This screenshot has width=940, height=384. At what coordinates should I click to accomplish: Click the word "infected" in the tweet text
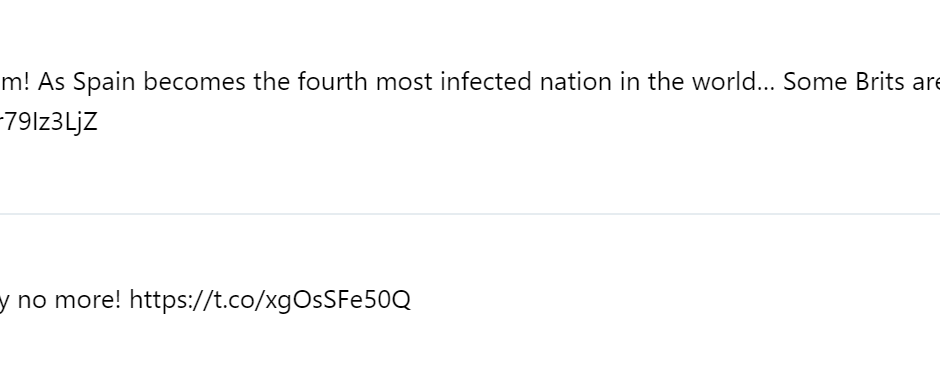pos(486,82)
